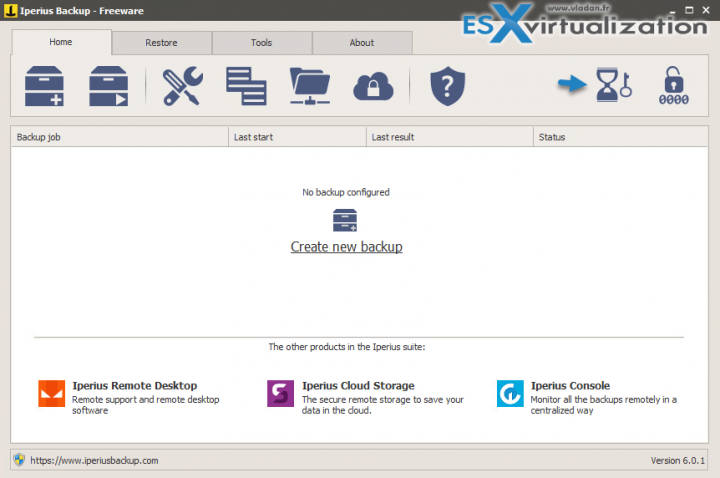Click the Create new backup link

tap(347, 247)
